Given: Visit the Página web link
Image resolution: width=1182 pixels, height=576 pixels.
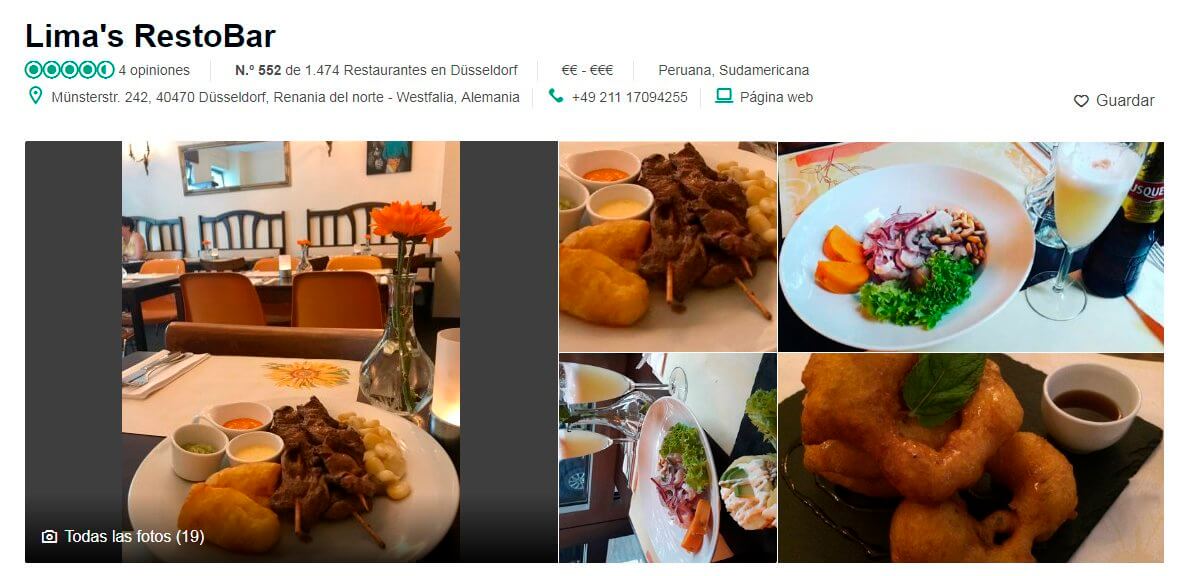Looking at the screenshot, I should tap(776, 97).
